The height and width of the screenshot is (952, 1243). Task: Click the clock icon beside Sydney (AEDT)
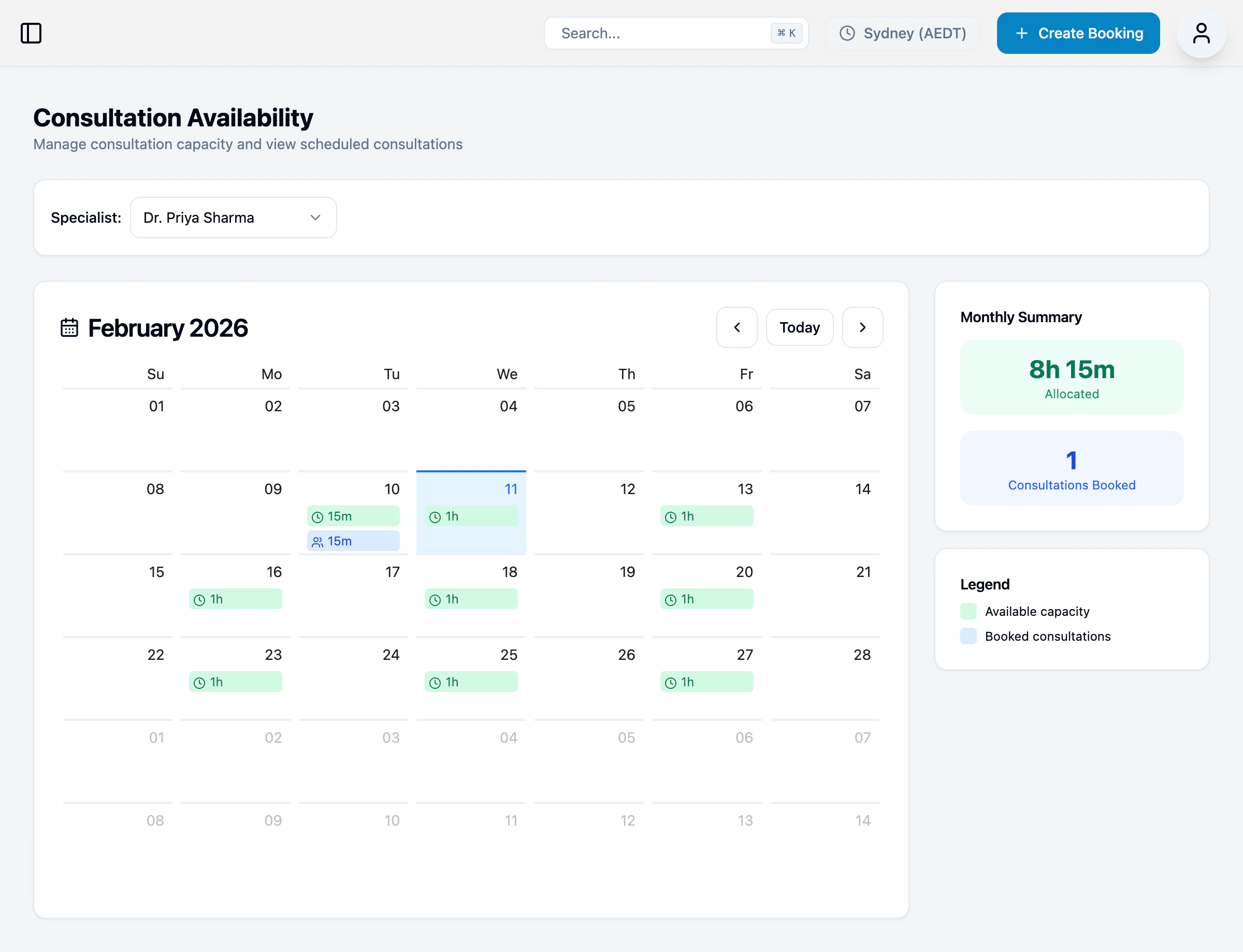click(847, 33)
